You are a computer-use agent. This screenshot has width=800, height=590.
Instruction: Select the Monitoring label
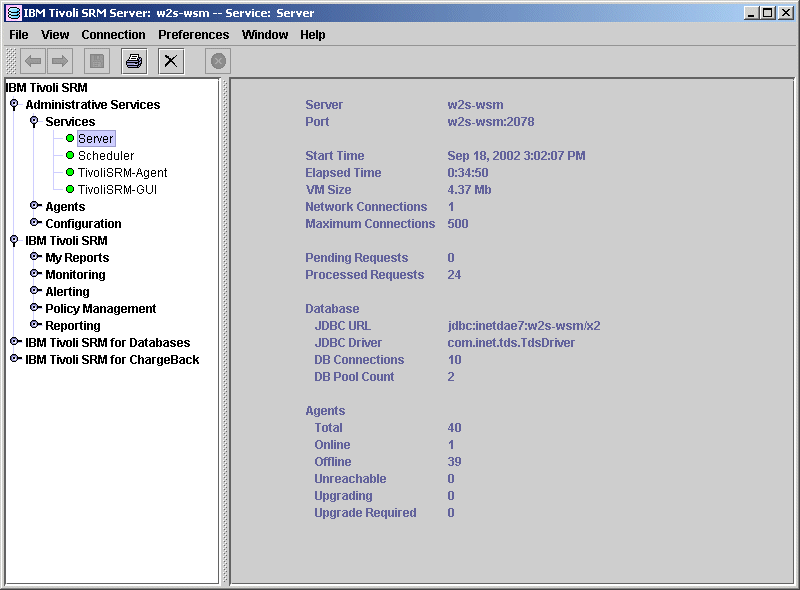(75, 275)
